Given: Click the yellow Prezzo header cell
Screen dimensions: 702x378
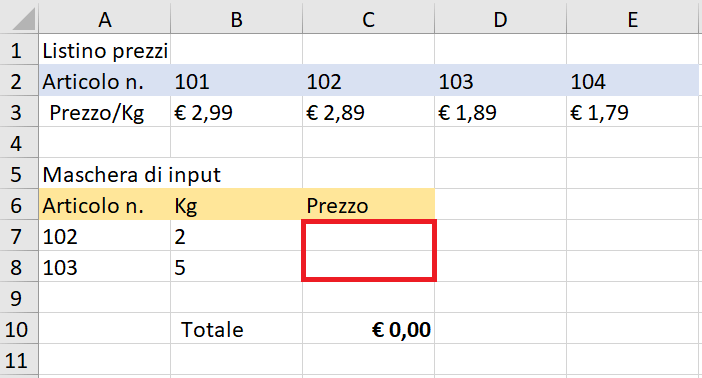Looking at the screenshot, I should point(368,204).
